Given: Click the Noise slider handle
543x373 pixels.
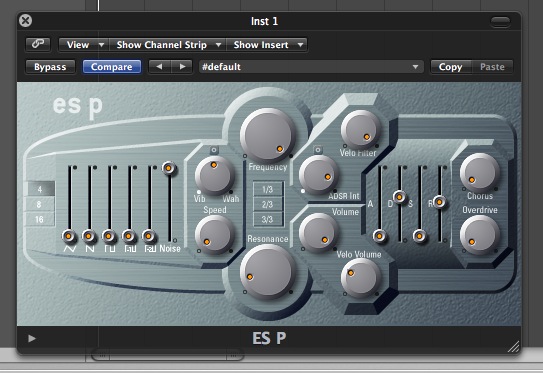Looking at the screenshot, I should [x=169, y=168].
